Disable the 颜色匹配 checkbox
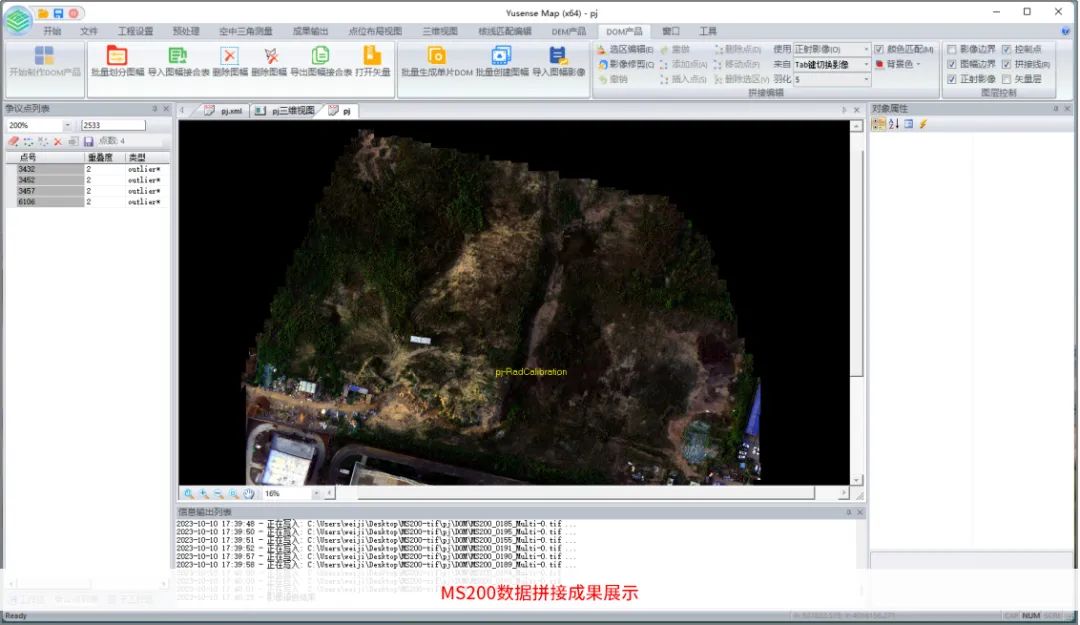 point(879,49)
